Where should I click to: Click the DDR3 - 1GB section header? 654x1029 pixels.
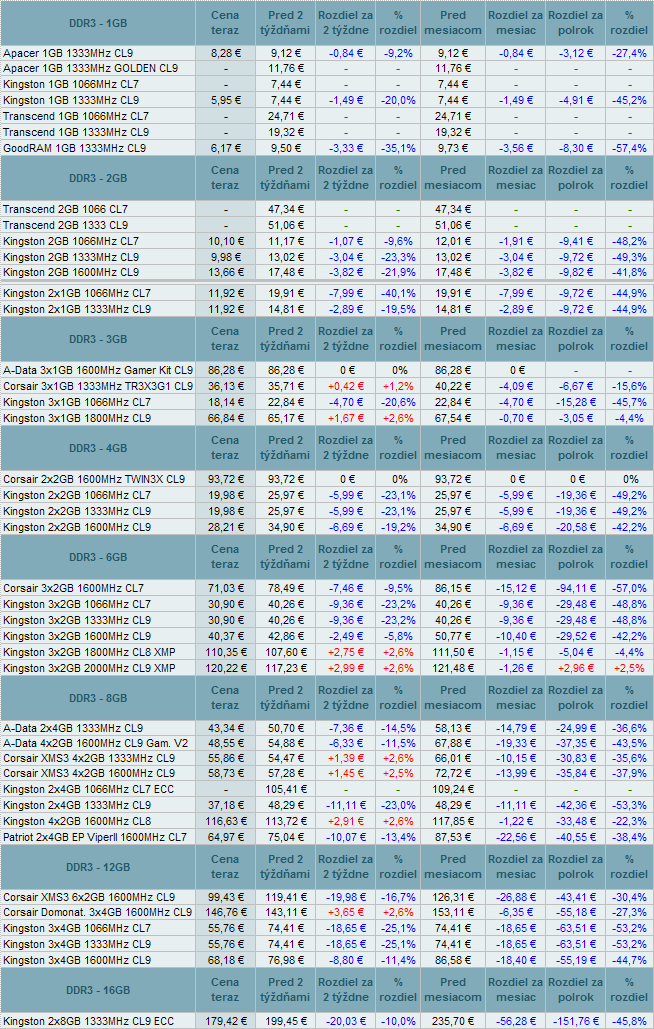point(98,23)
